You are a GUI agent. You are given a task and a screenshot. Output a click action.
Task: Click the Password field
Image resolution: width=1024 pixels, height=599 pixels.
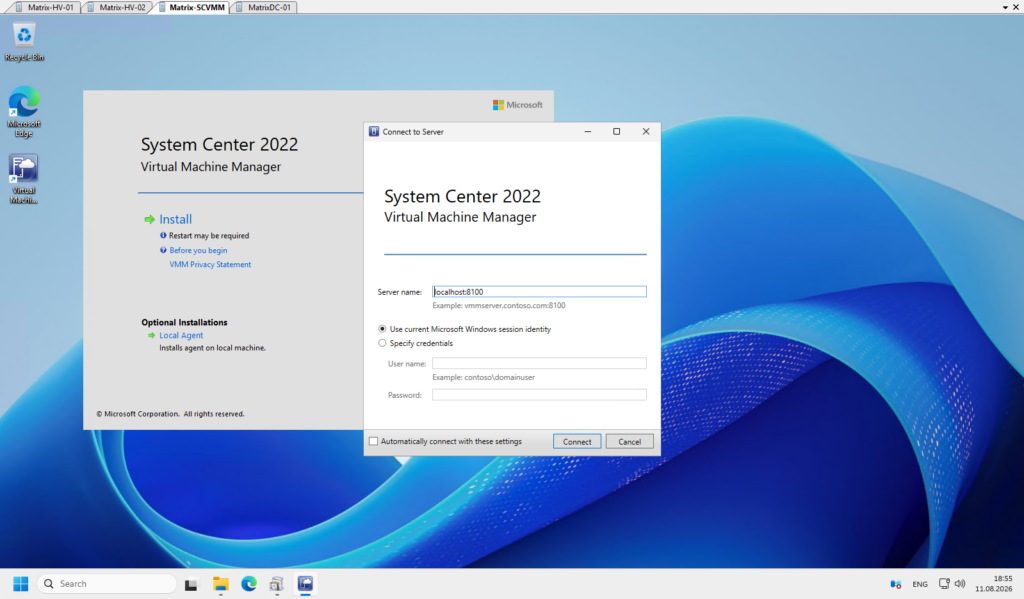[539, 395]
